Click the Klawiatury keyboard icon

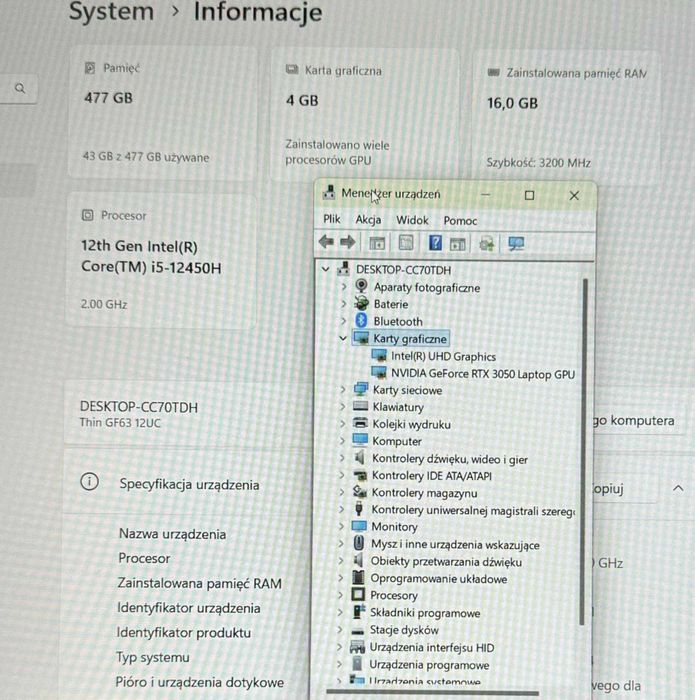(x=360, y=406)
